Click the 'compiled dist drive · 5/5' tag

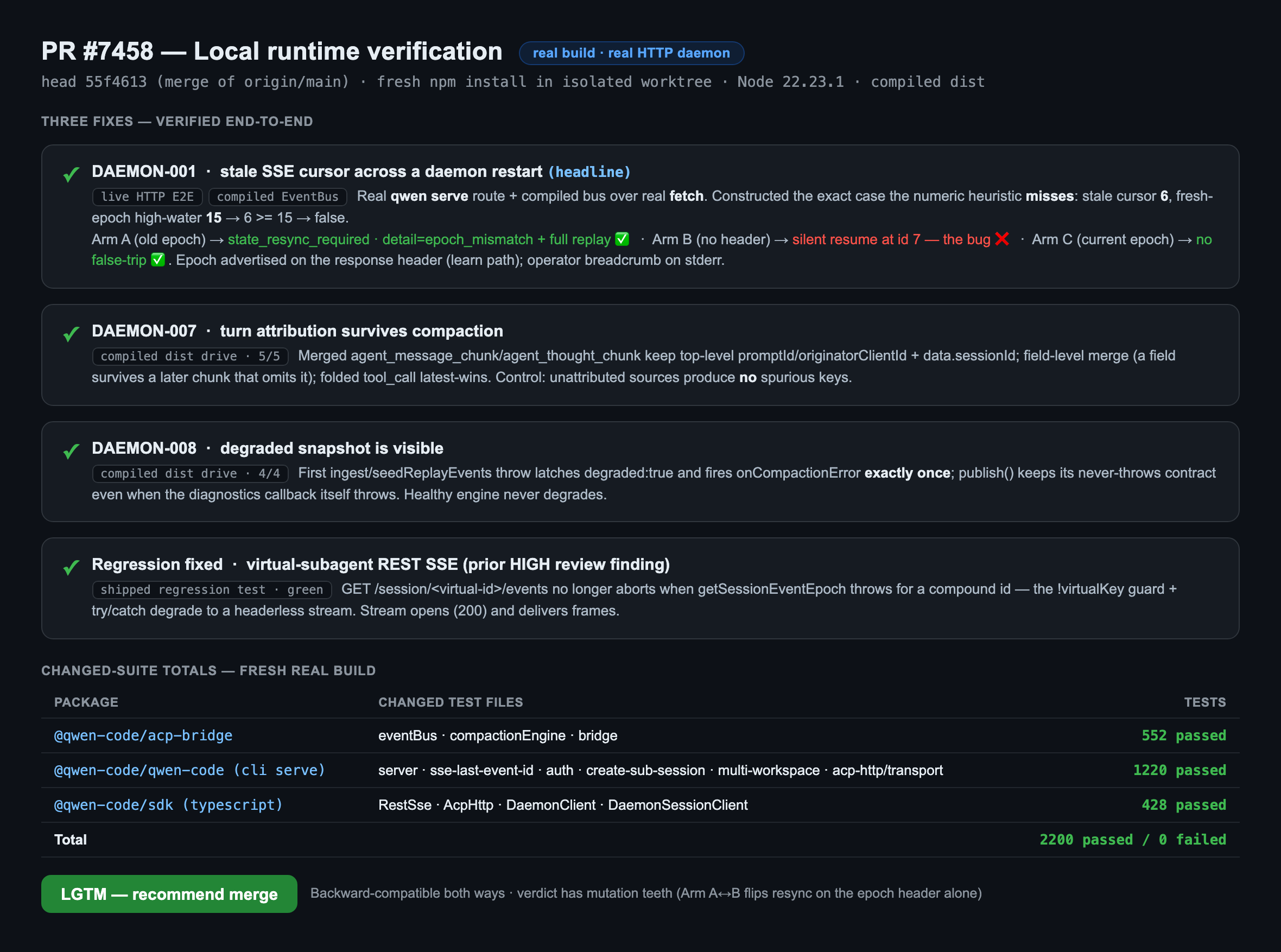pos(190,356)
